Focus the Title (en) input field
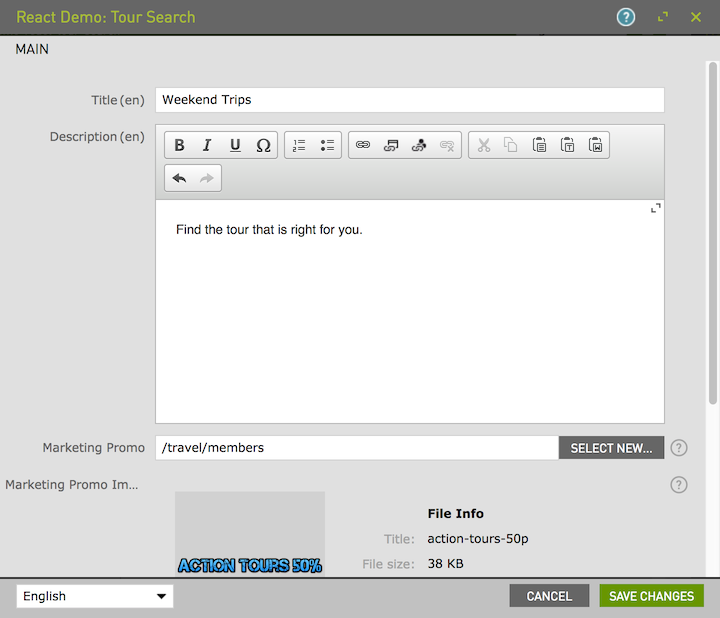The image size is (720, 618). pyautogui.click(x=410, y=100)
